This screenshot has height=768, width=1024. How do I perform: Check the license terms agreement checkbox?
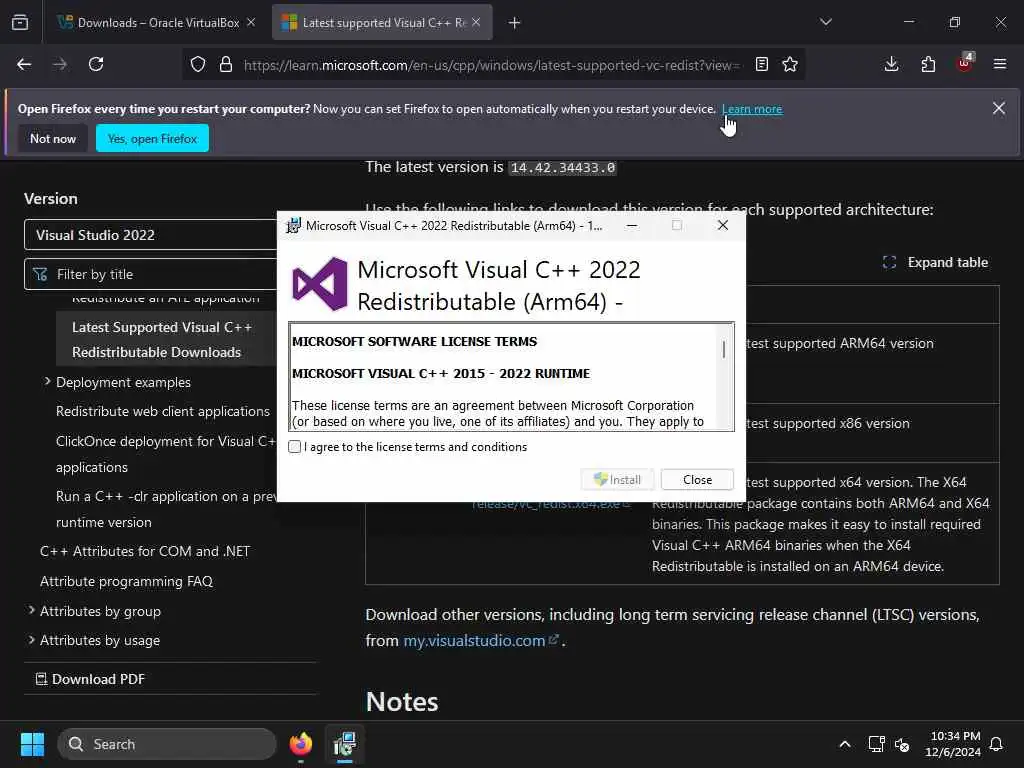click(295, 447)
